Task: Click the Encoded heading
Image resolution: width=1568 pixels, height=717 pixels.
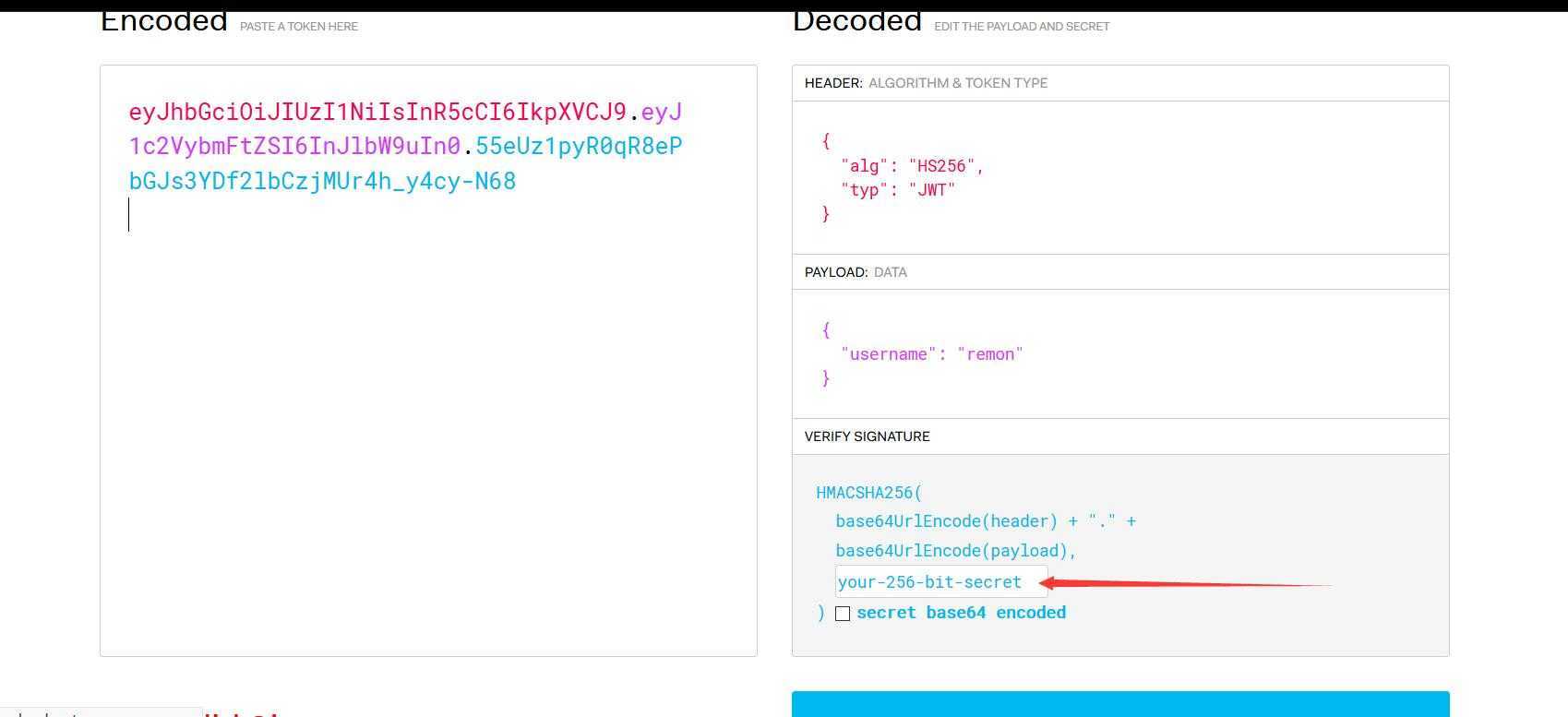Action: click(x=164, y=22)
